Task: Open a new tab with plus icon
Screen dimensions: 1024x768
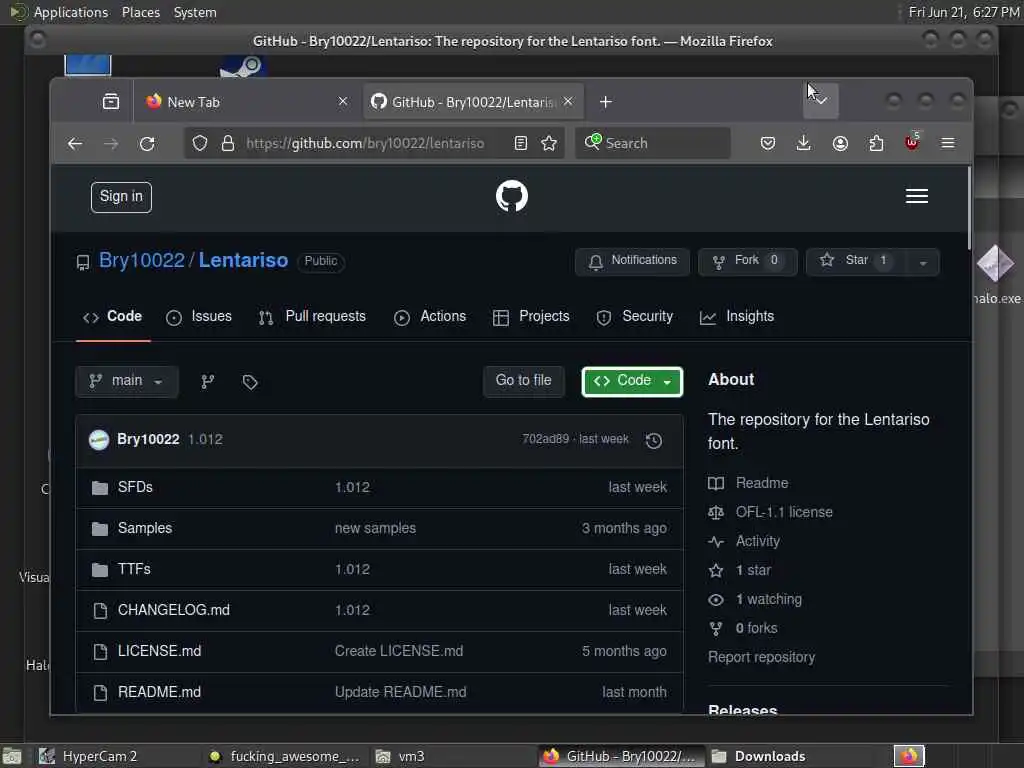Action: point(605,102)
